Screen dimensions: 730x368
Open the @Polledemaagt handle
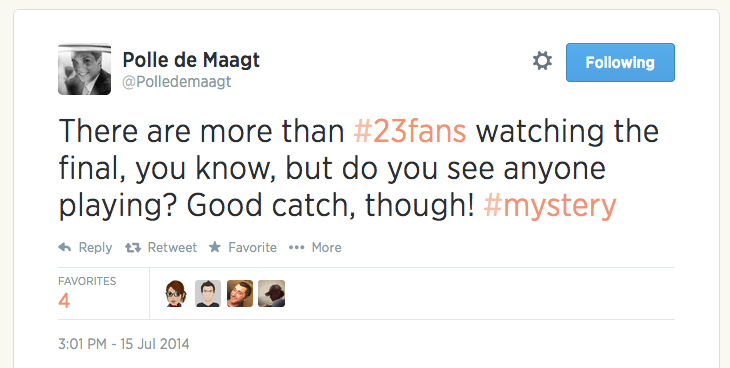pos(176,82)
